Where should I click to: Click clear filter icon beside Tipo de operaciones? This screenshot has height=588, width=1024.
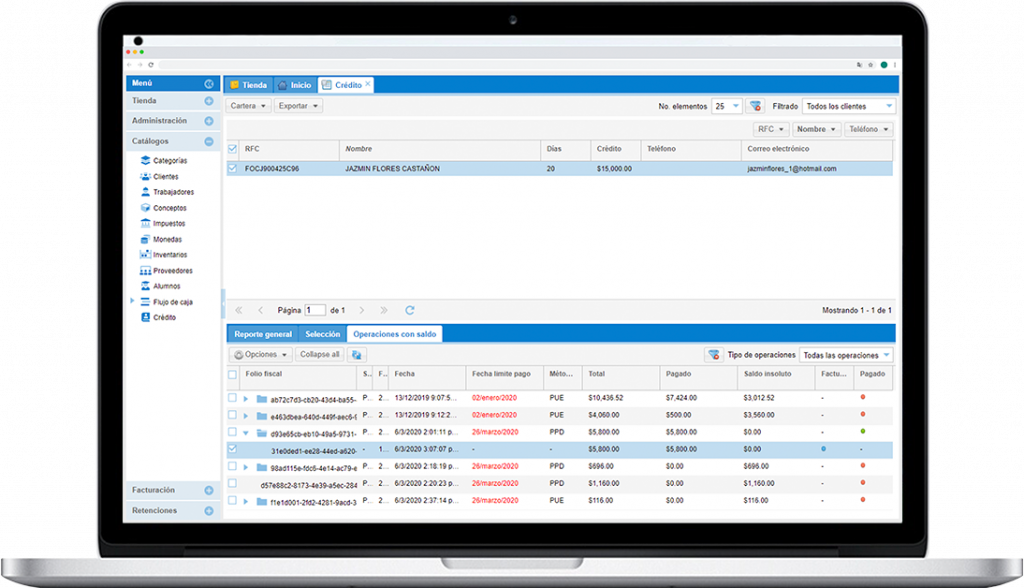click(x=714, y=355)
